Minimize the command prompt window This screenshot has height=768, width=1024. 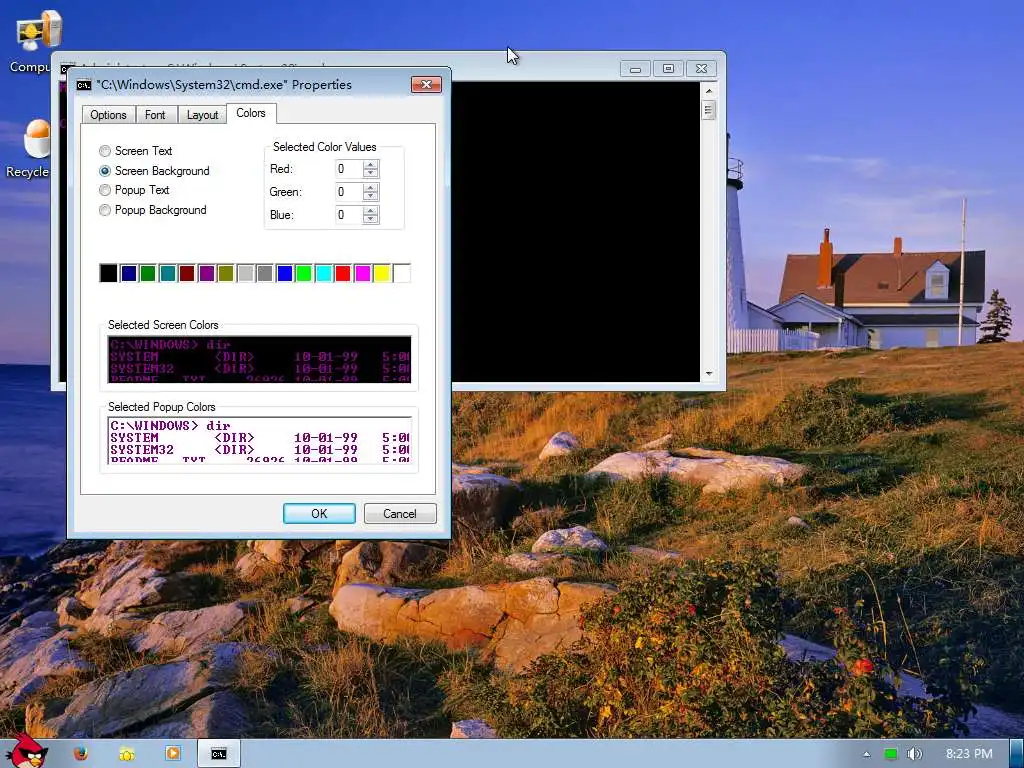pyautogui.click(x=635, y=69)
